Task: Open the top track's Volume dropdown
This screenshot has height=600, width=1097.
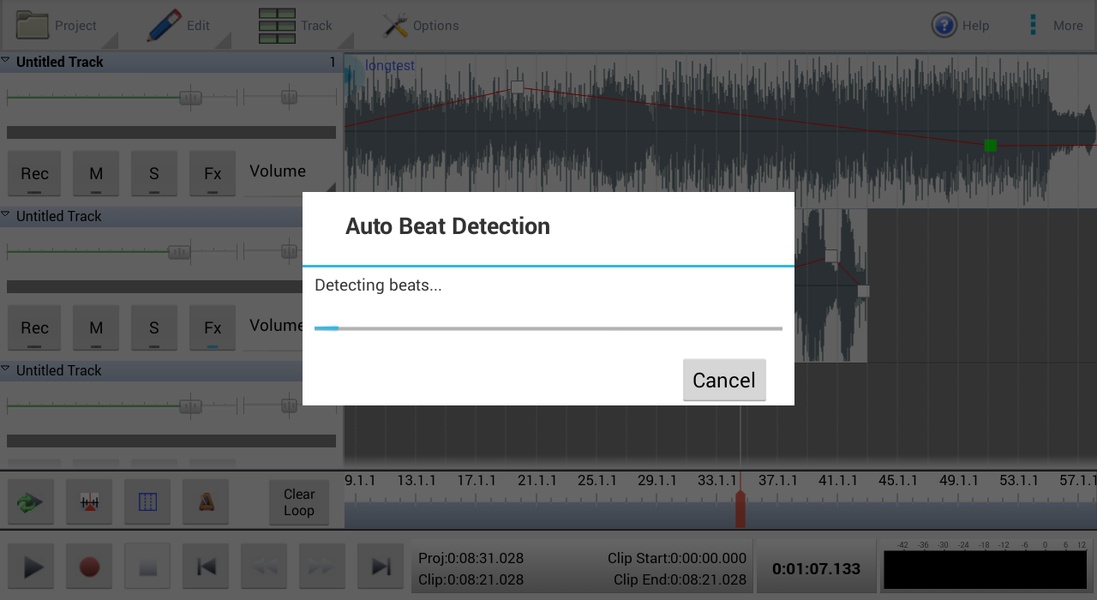Action: coord(290,172)
